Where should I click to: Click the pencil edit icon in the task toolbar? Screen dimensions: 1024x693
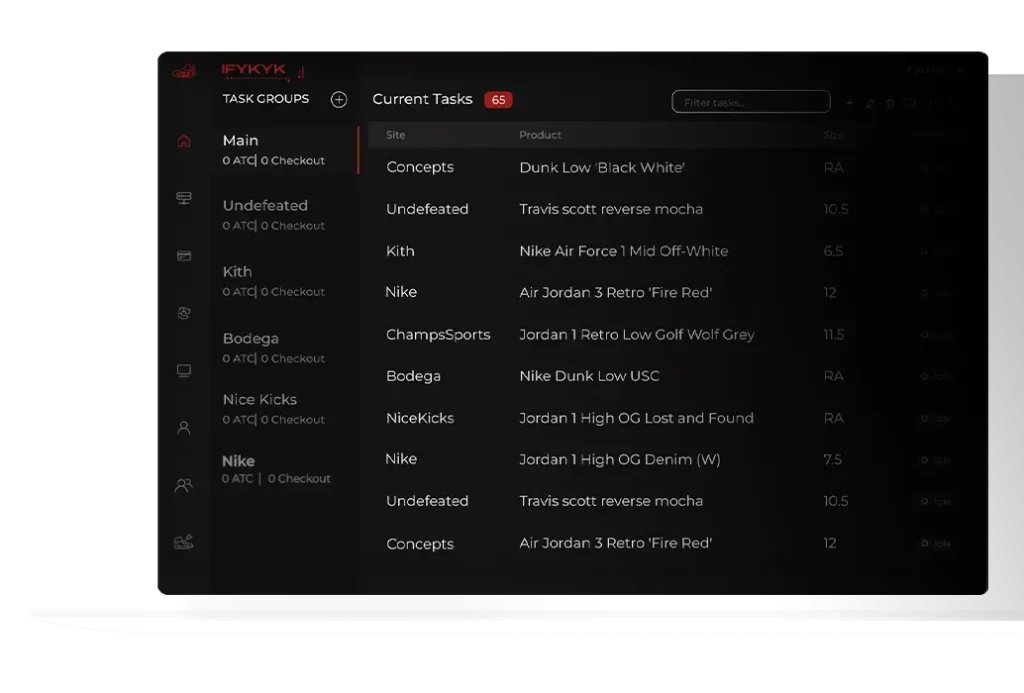[870, 103]
